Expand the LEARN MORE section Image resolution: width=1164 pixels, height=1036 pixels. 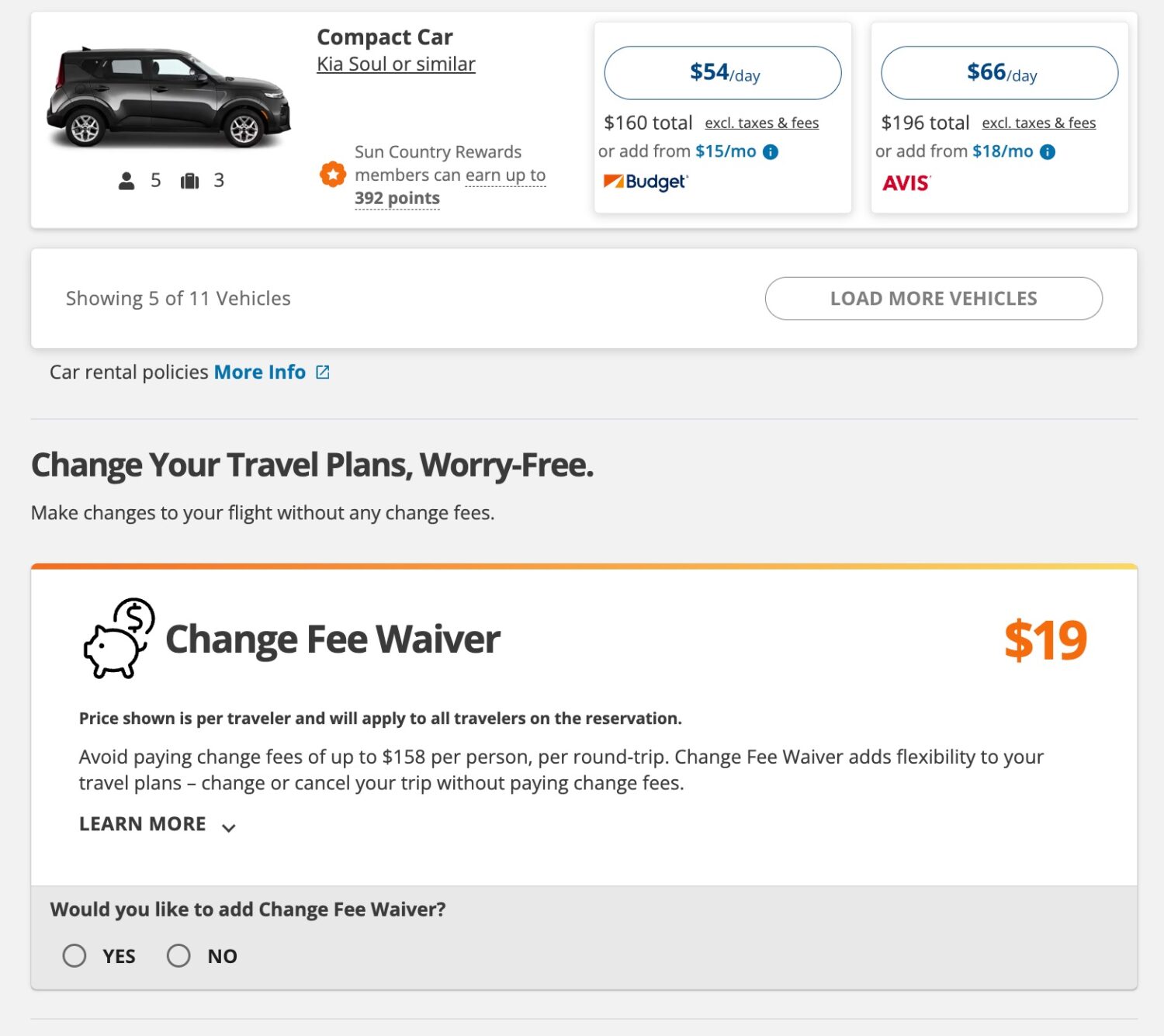(143, 823)
